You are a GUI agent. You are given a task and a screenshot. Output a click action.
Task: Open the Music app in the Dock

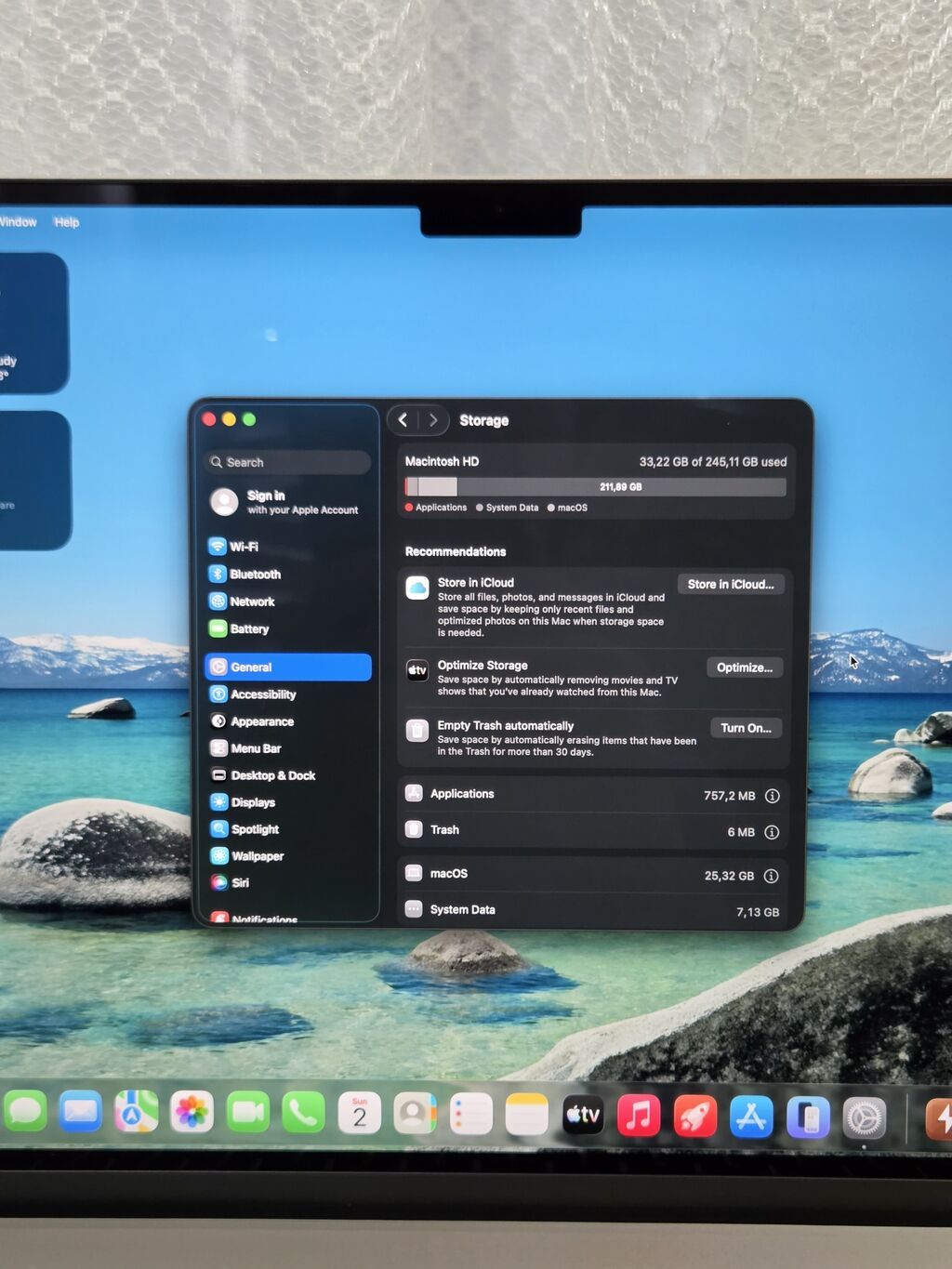[x=639, y=1116]
